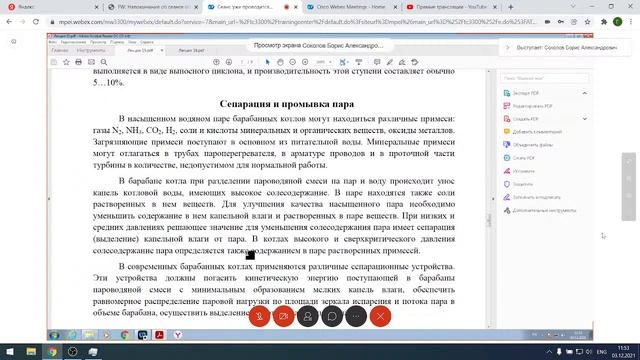Leave the session with the red X button
640x360 pixels.
pyautogui.click(x=380, y=316)
